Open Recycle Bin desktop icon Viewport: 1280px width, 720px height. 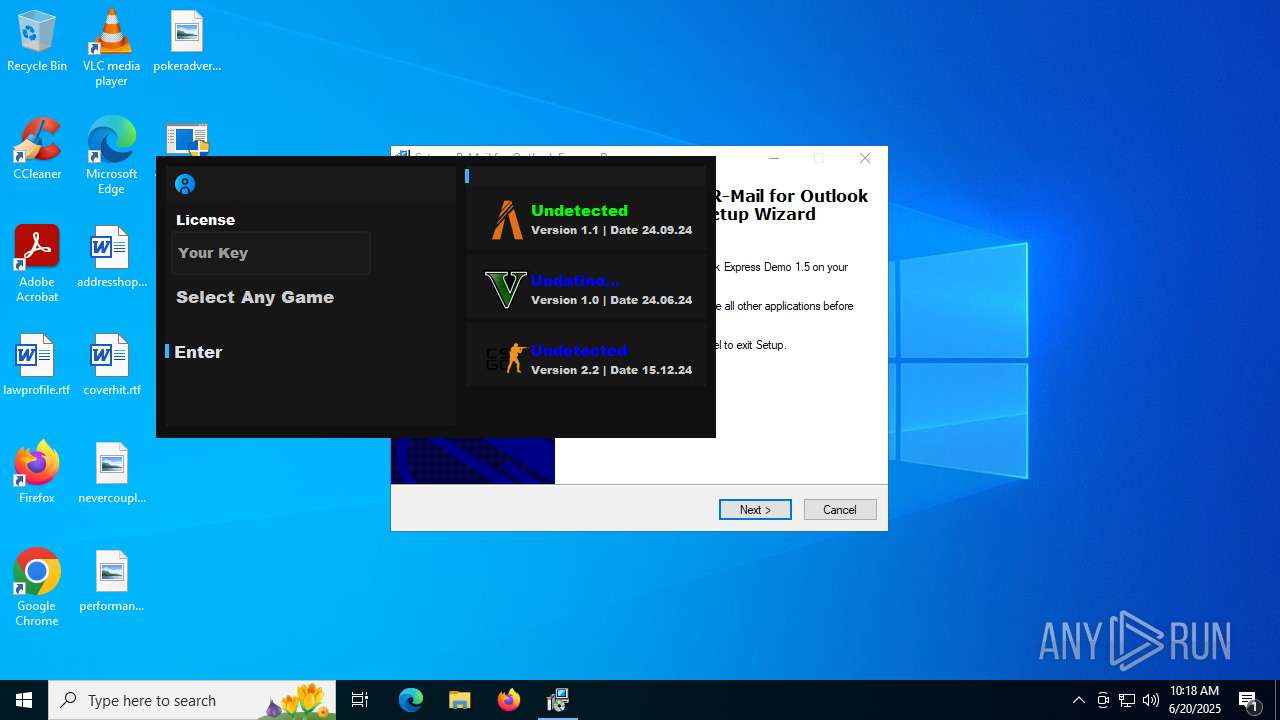click(x=37, y=42)
